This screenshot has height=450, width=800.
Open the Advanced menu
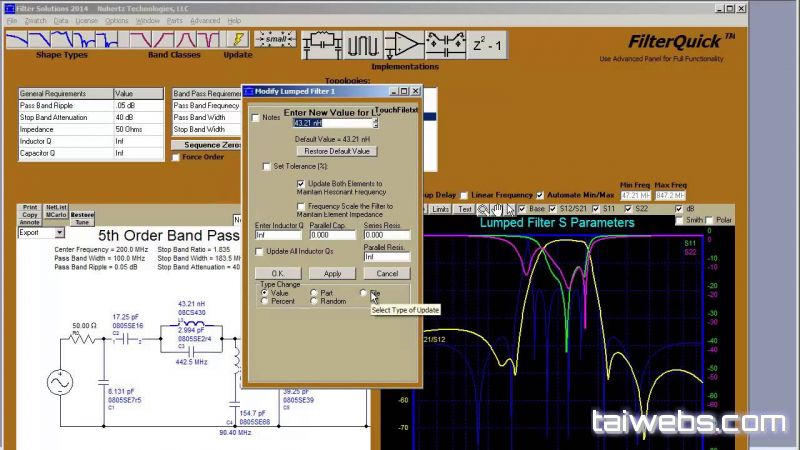(205, 20)
